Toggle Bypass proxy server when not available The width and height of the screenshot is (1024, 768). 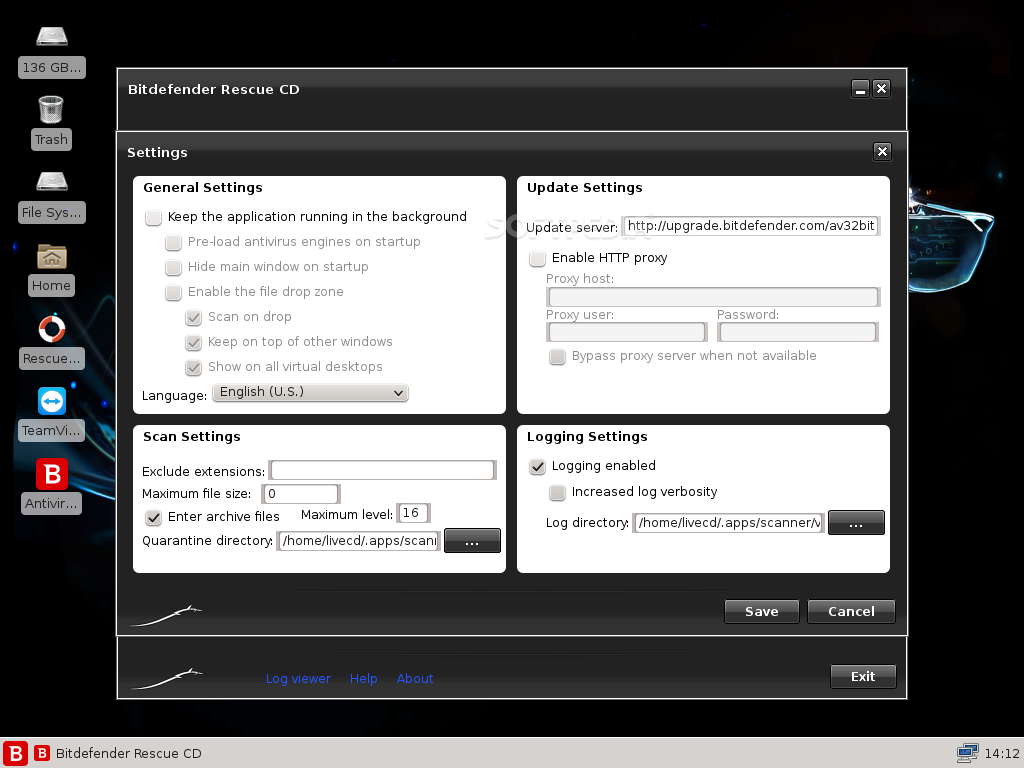click(557, 357)
